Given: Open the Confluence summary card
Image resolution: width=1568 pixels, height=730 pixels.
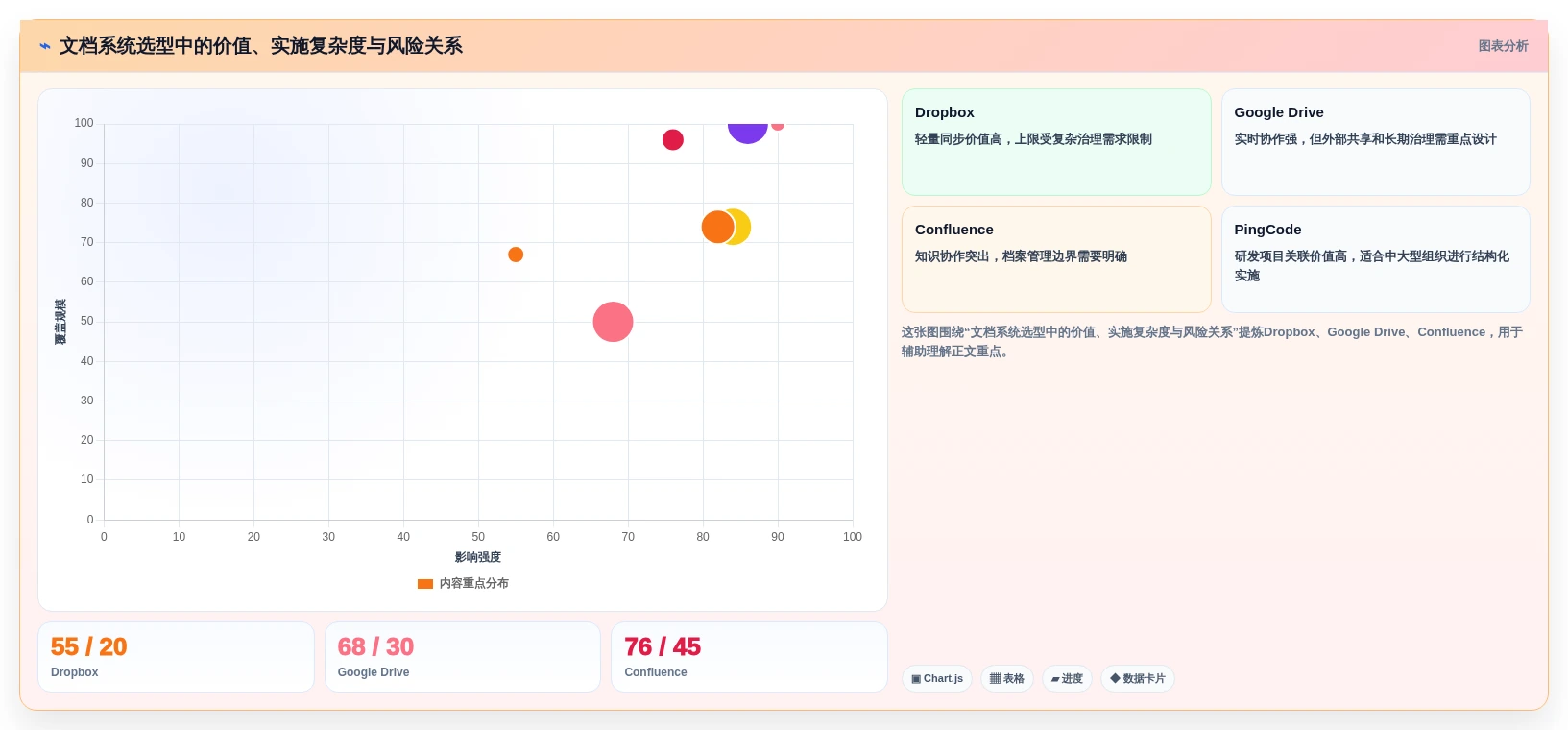Looking at the screenshot, I should pyautogui.click(x=1056, y=259).
